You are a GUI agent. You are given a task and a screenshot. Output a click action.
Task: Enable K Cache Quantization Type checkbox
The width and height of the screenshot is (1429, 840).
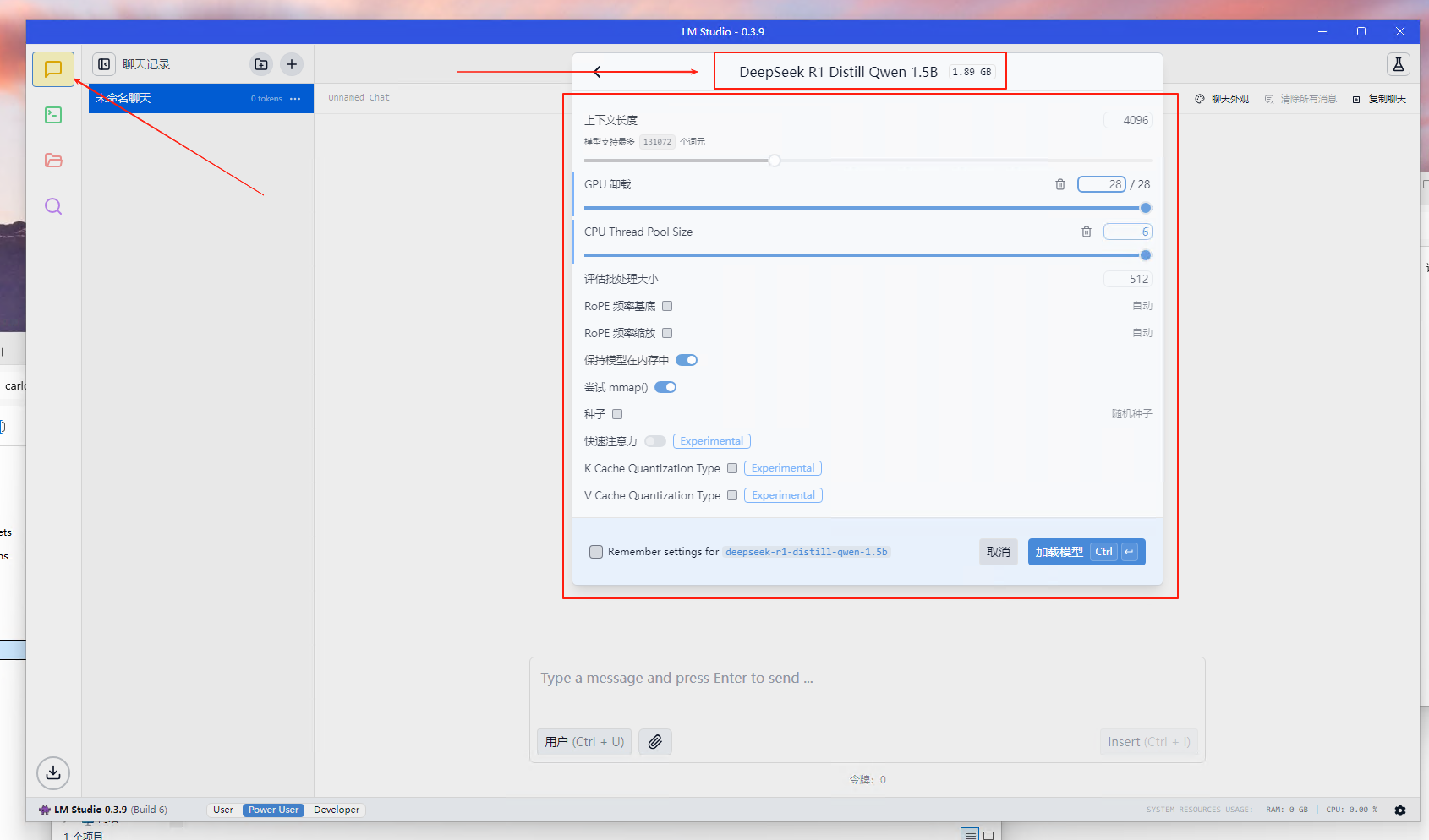(732, 468)
